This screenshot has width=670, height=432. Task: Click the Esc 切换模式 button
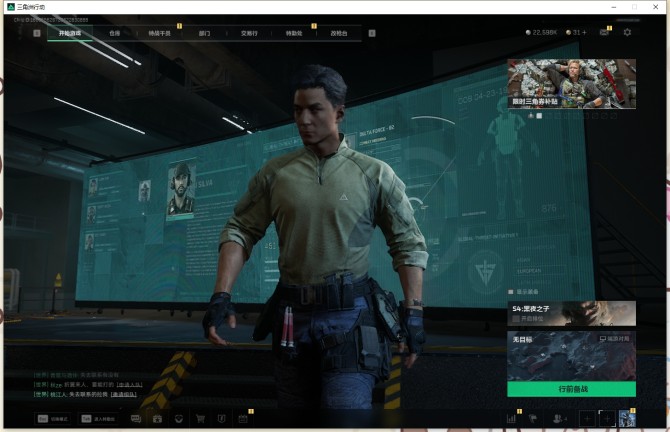pyautogui.click(x=53, y=419)
